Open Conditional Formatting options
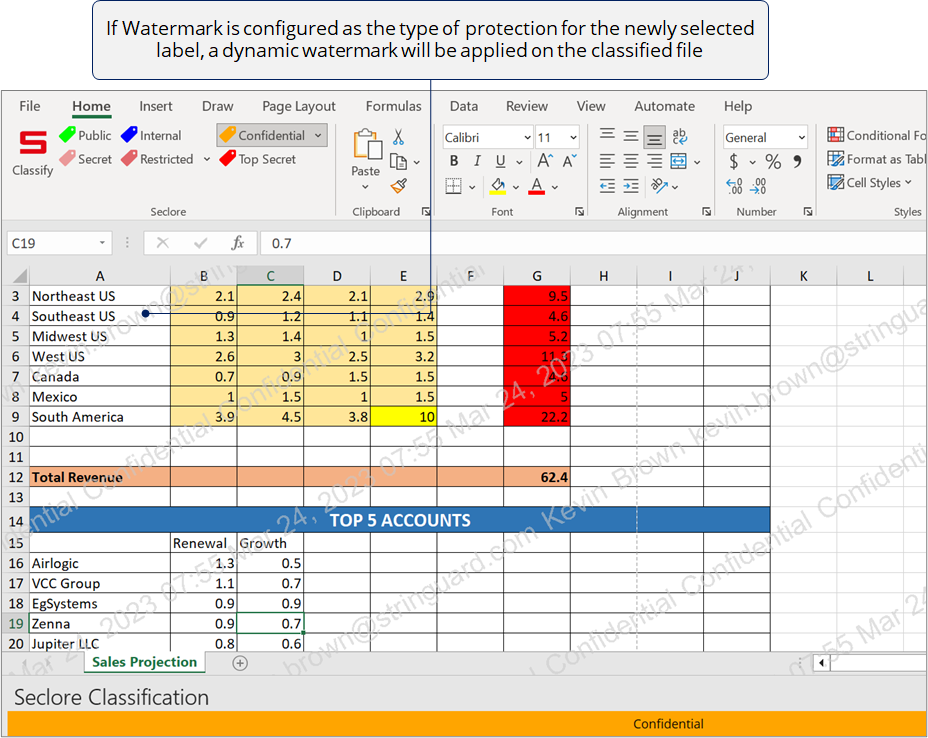This screenshot has width=928, height=738. tap(877, 136)
